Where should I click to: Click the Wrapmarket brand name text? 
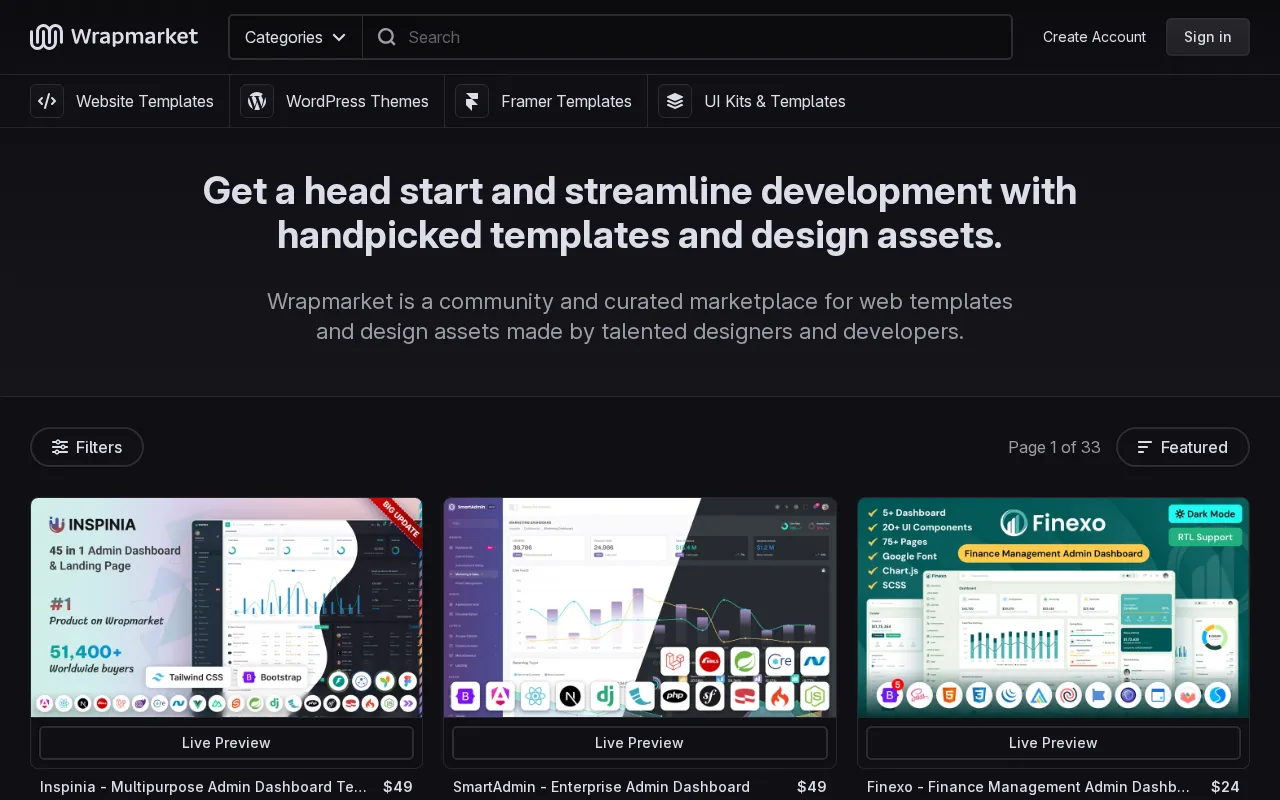(134, 37)
